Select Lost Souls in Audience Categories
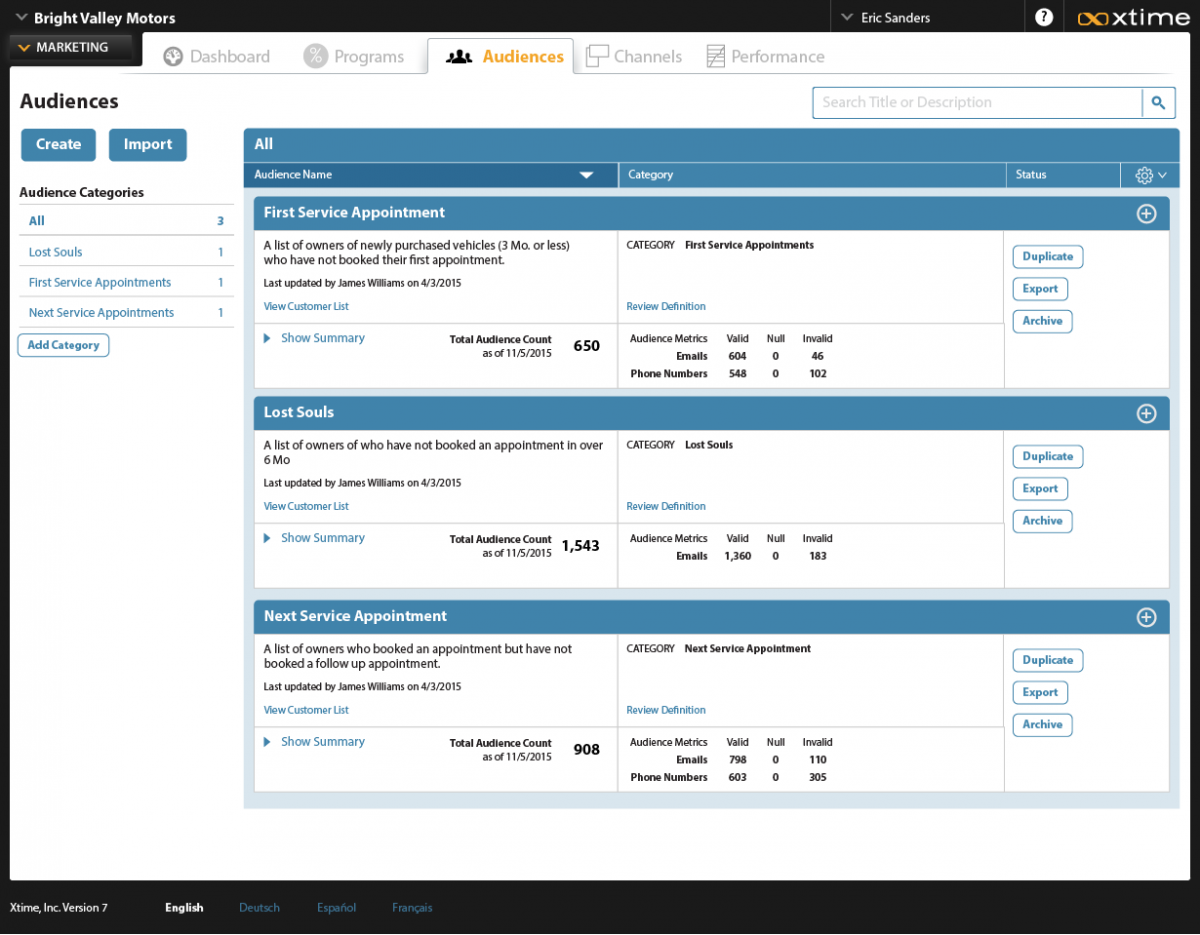 pos(56,253)
